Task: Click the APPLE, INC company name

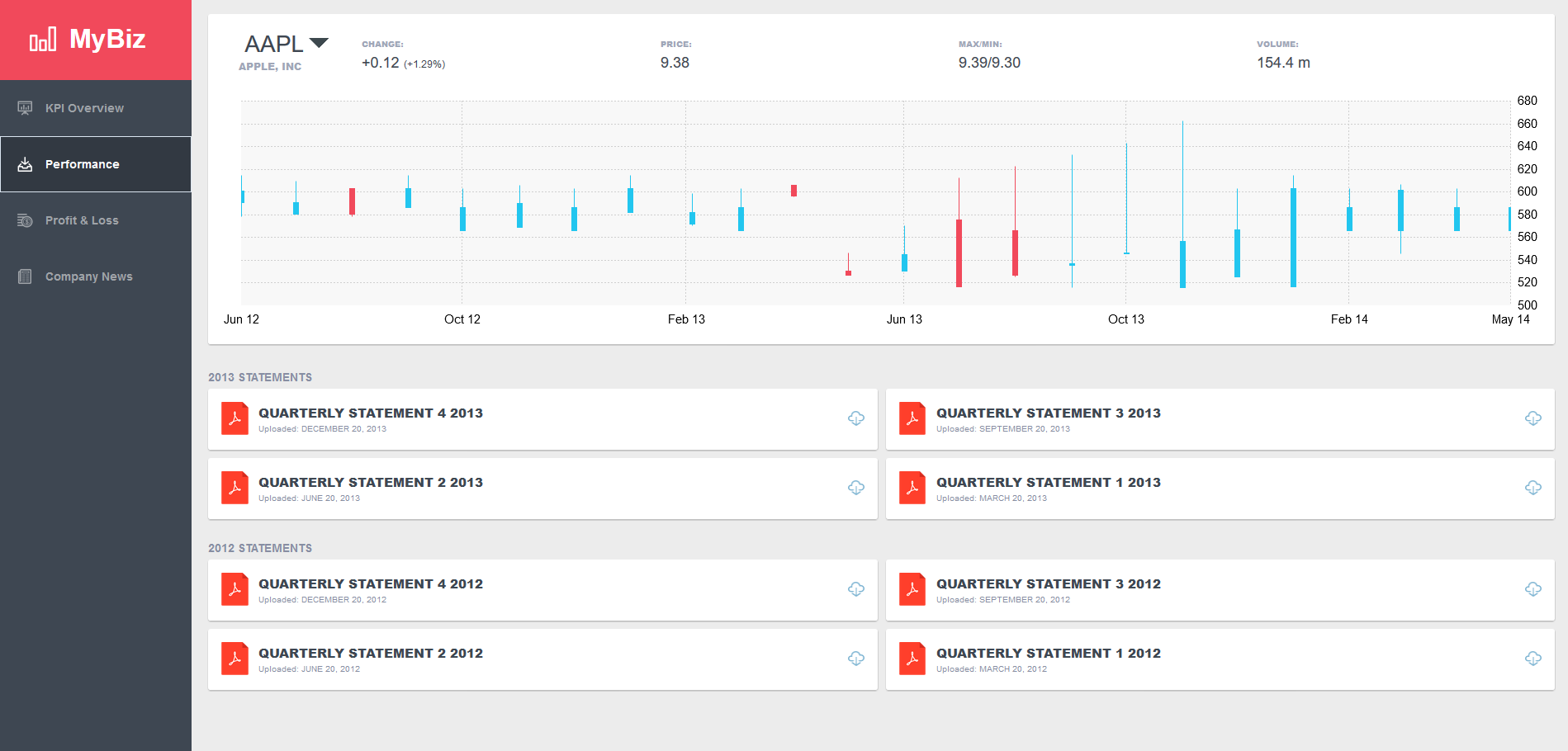Action: pos(270,67)
